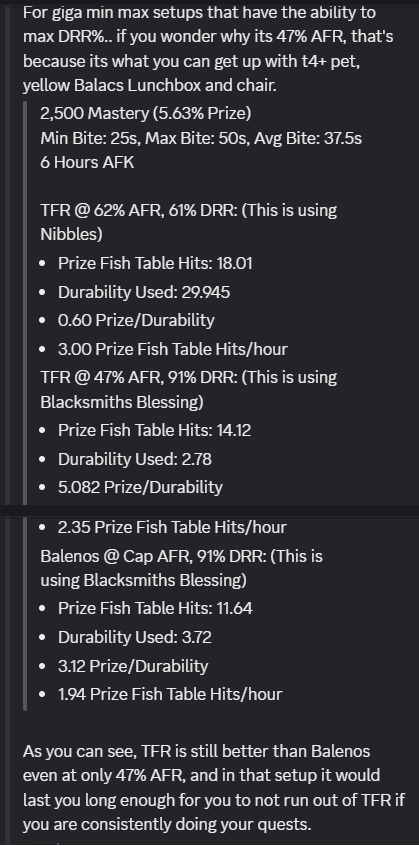Screen dimensions: 419x846
Task: Click the 'As you can see, TFR' paragraph
Action: tap(214, 788)
